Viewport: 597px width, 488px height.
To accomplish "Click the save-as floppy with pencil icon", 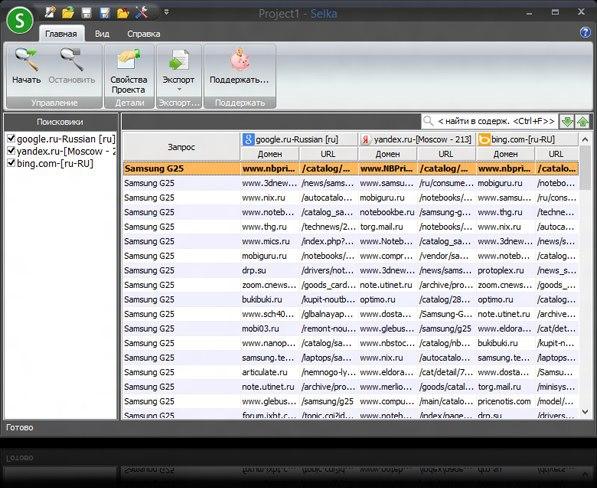I will point(104,13).
